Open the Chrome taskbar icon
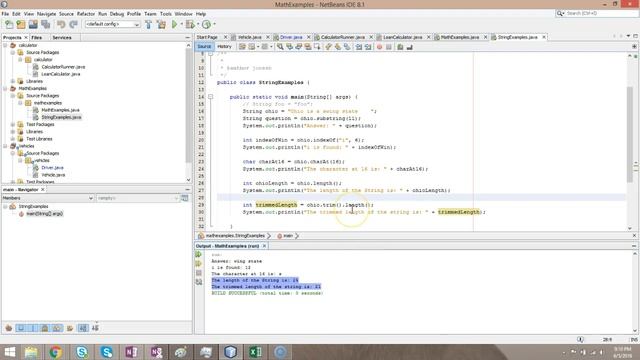640x360 pixels. pos(56,352)
